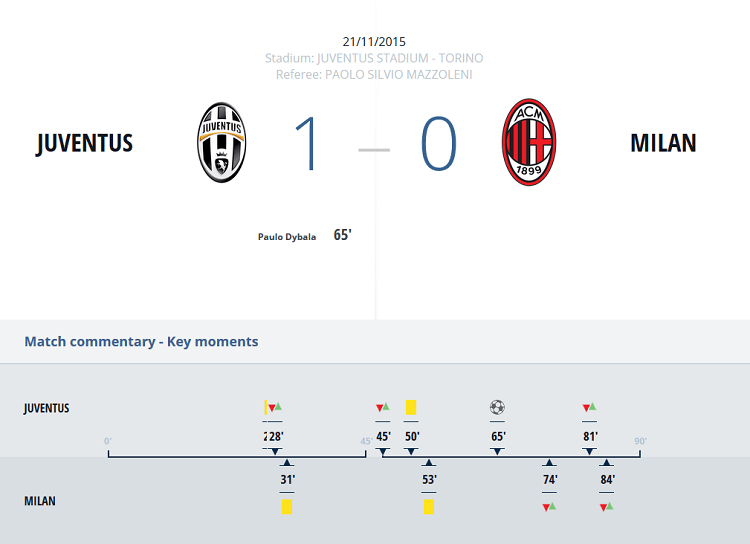
Task: Click Milan substitution arrows at 84'
Action: [x=607, y=507]
